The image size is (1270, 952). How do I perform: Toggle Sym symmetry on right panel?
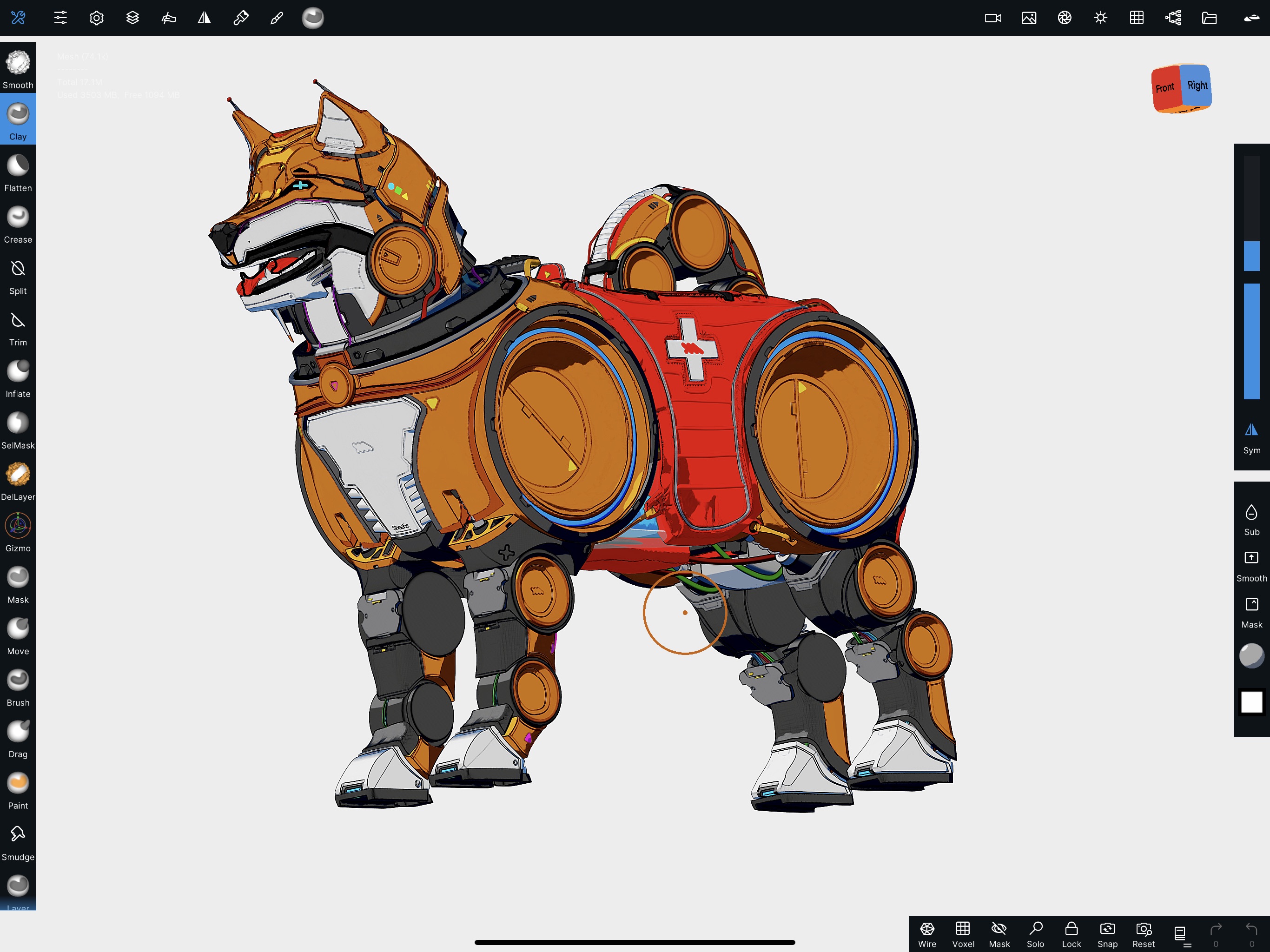click(1251, 437)
